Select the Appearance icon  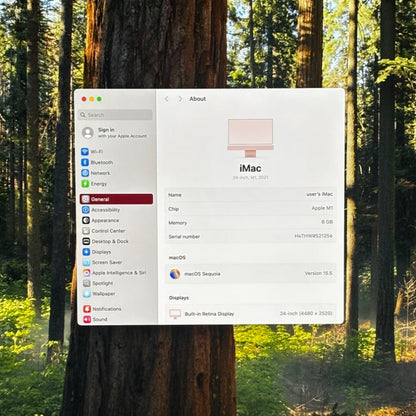(x=86, y=220)
